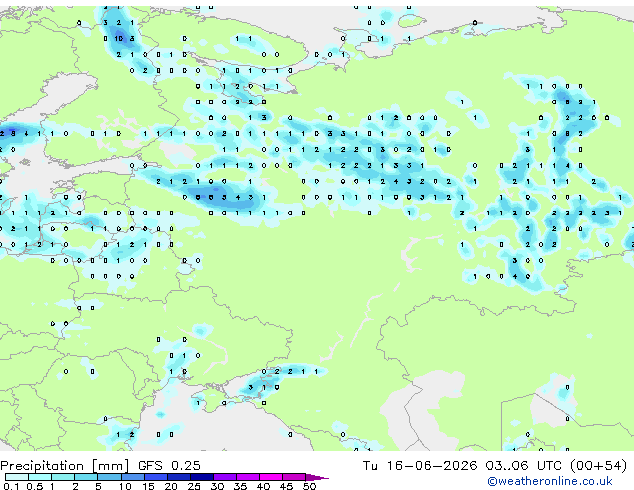Click the '50' legend scale label
The height and width of the screenshot is (490, 634).
tap(309, 486)
